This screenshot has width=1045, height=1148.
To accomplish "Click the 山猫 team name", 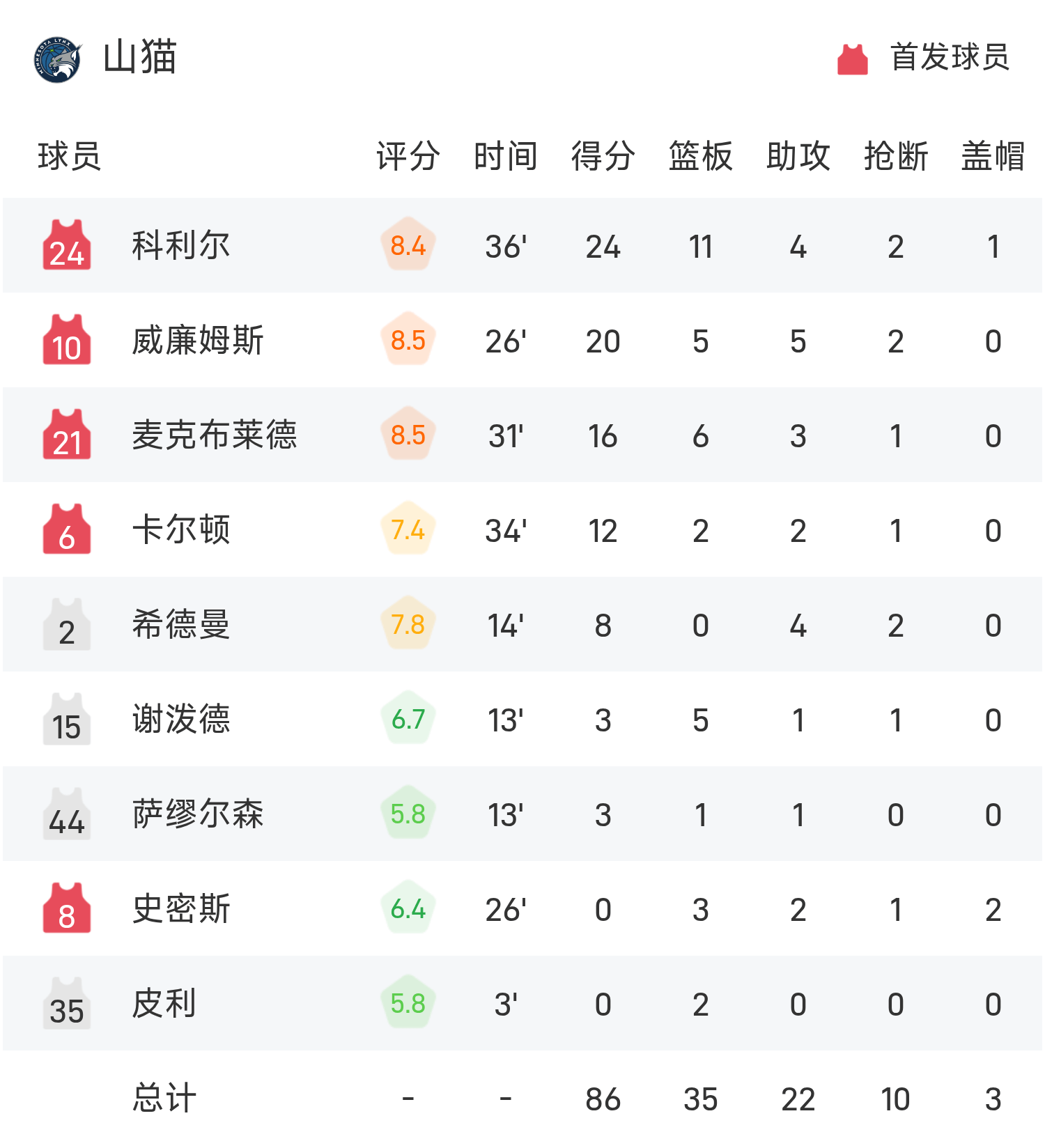I will 139,58.
